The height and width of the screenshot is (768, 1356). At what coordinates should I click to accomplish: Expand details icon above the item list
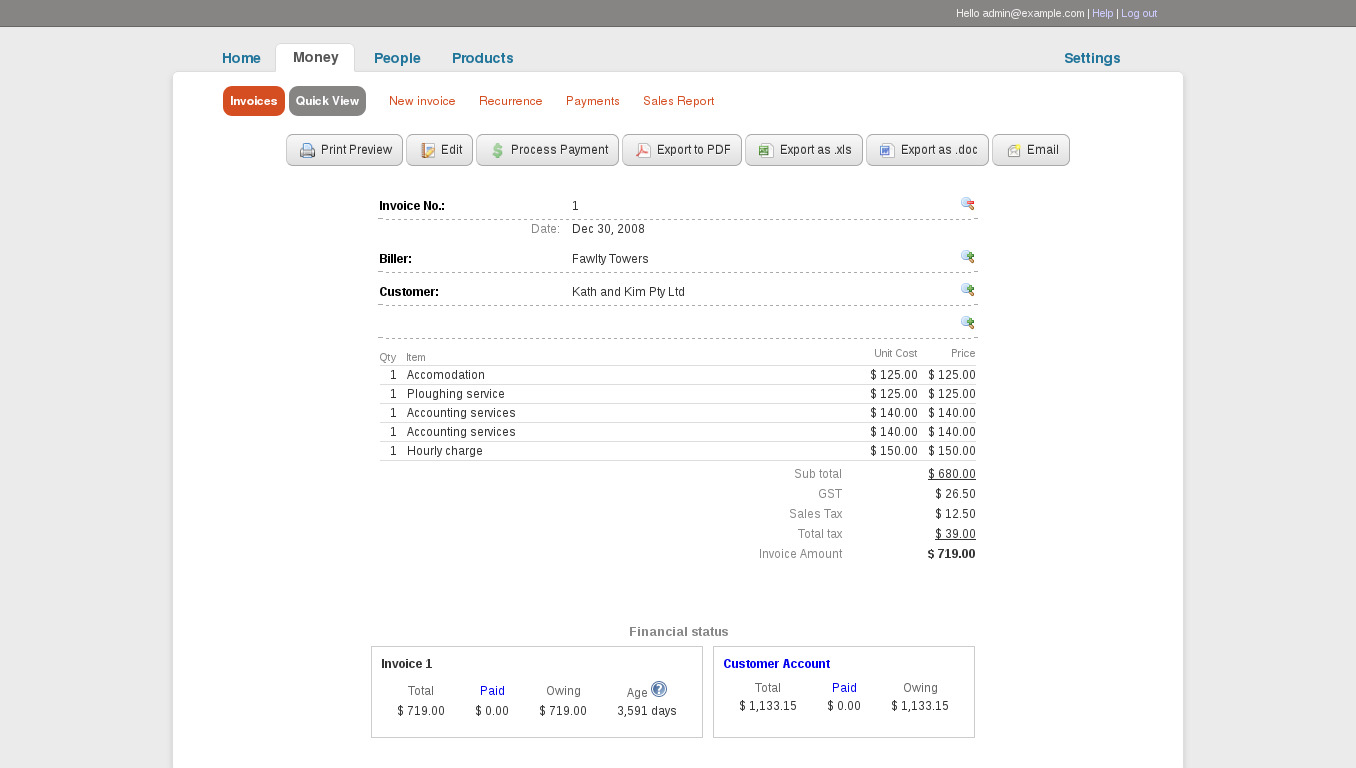tap(967, 323)
